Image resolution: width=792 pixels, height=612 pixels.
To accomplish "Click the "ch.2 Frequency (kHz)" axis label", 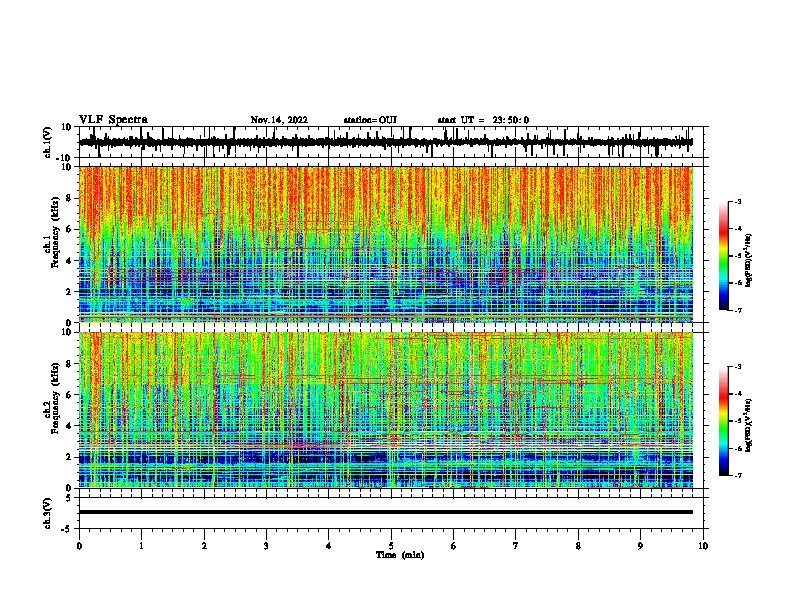I will pyautogui.click(x=51, y=398).
